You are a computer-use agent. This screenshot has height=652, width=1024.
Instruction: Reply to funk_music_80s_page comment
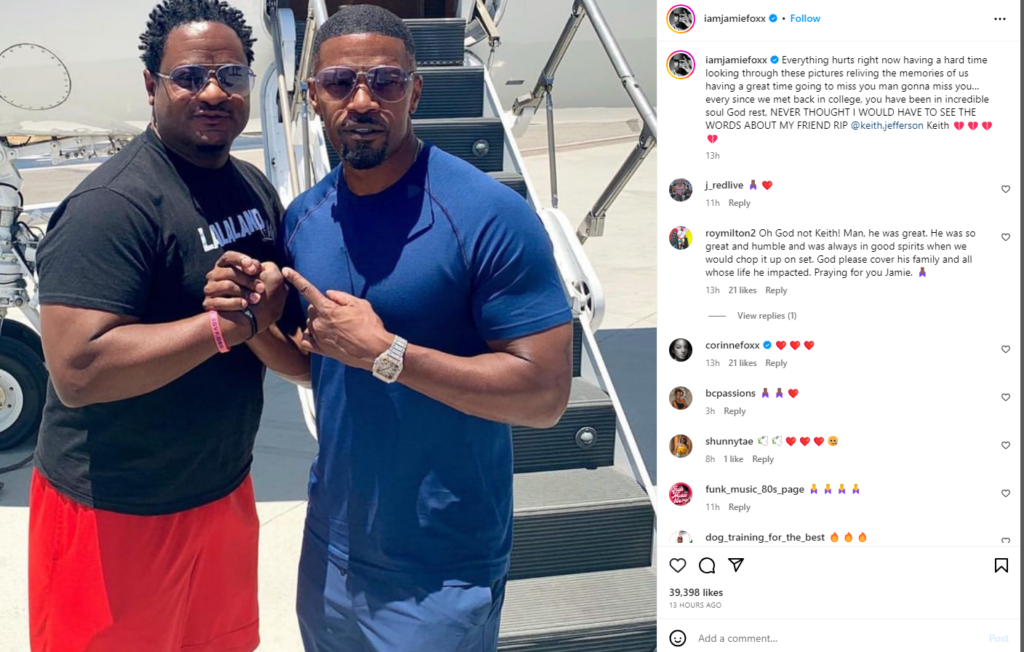[739, 507]
